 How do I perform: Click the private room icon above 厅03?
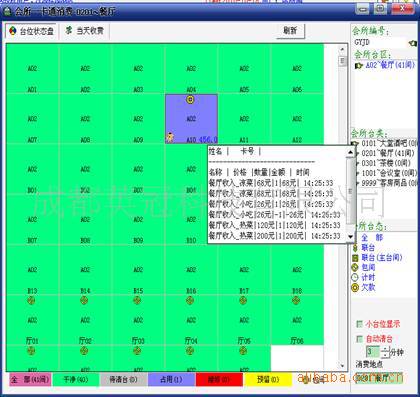pos(137,301)
